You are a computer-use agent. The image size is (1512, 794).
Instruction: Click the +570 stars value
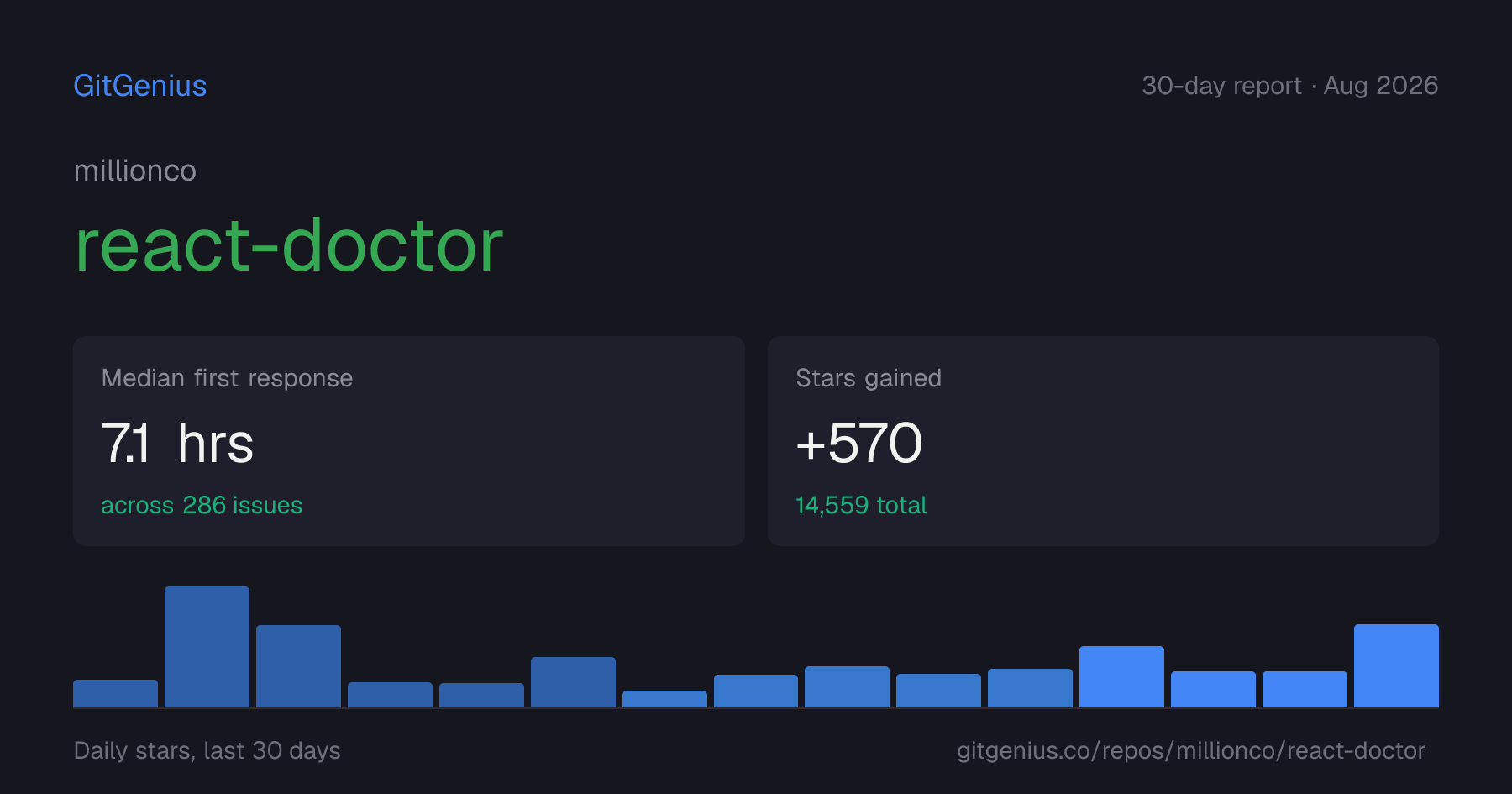[858, 444]
